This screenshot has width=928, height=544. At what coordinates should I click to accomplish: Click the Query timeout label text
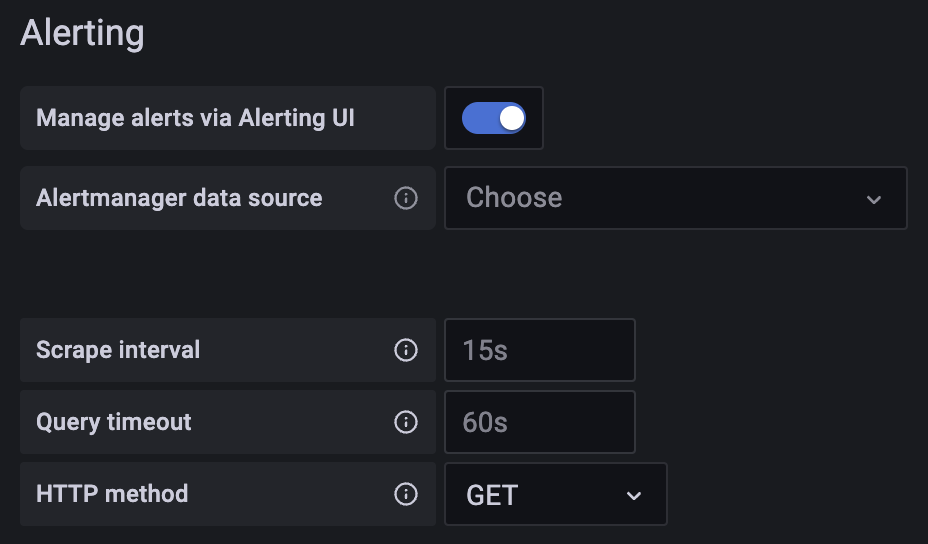click(113, 422)
